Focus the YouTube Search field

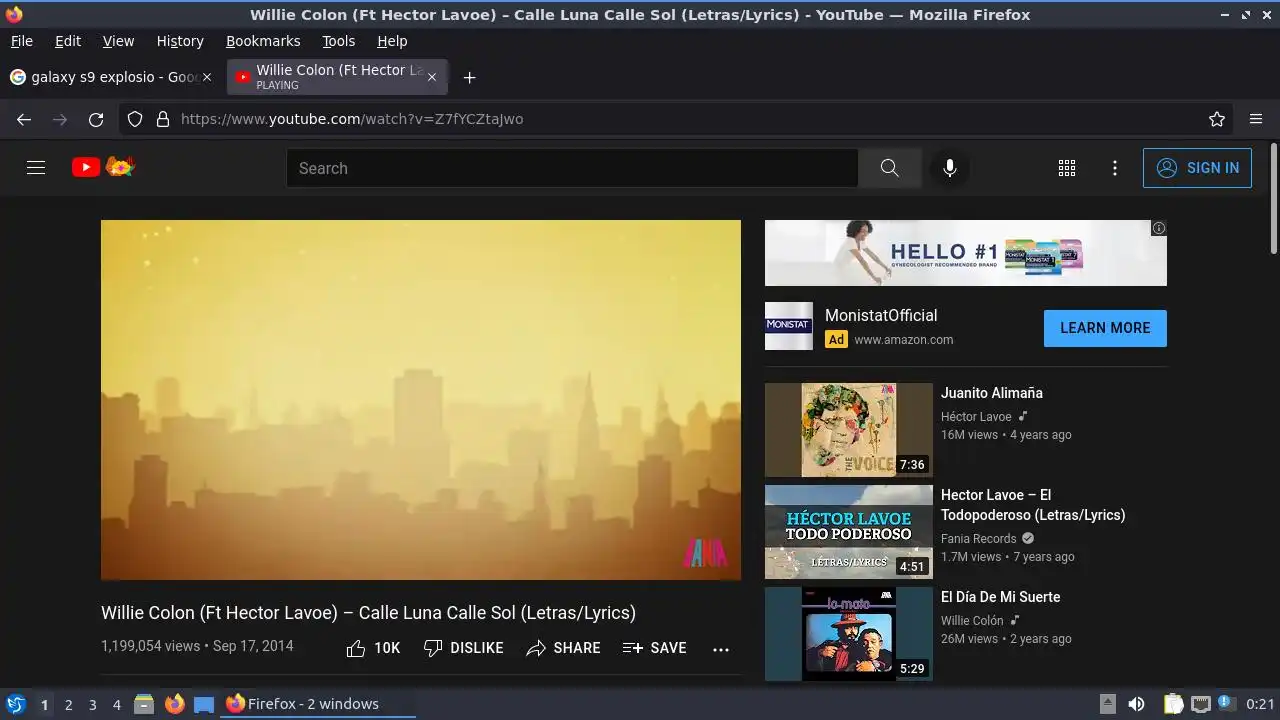click(x=572, y=168)
